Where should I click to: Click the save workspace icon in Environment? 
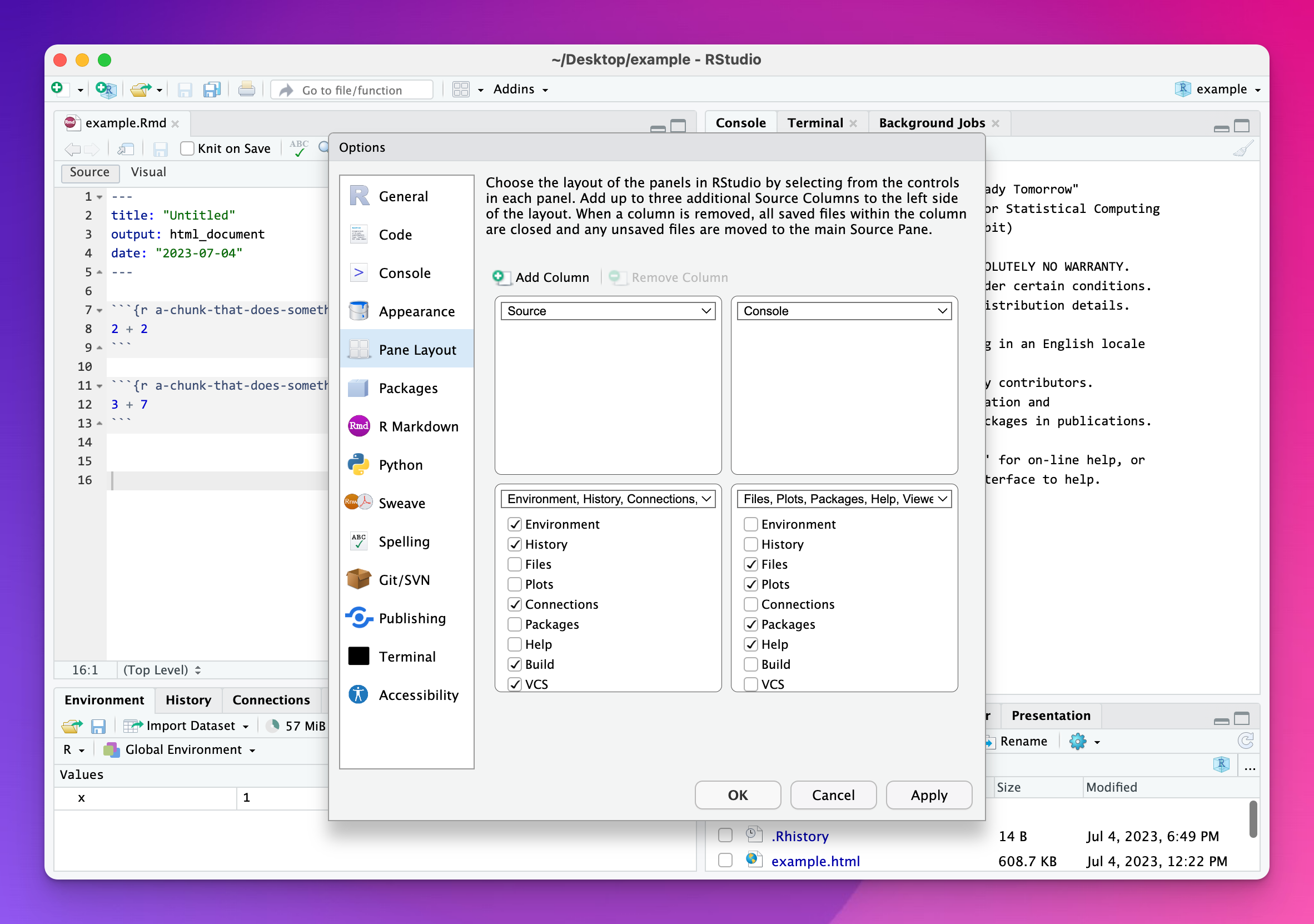[98, 726]
